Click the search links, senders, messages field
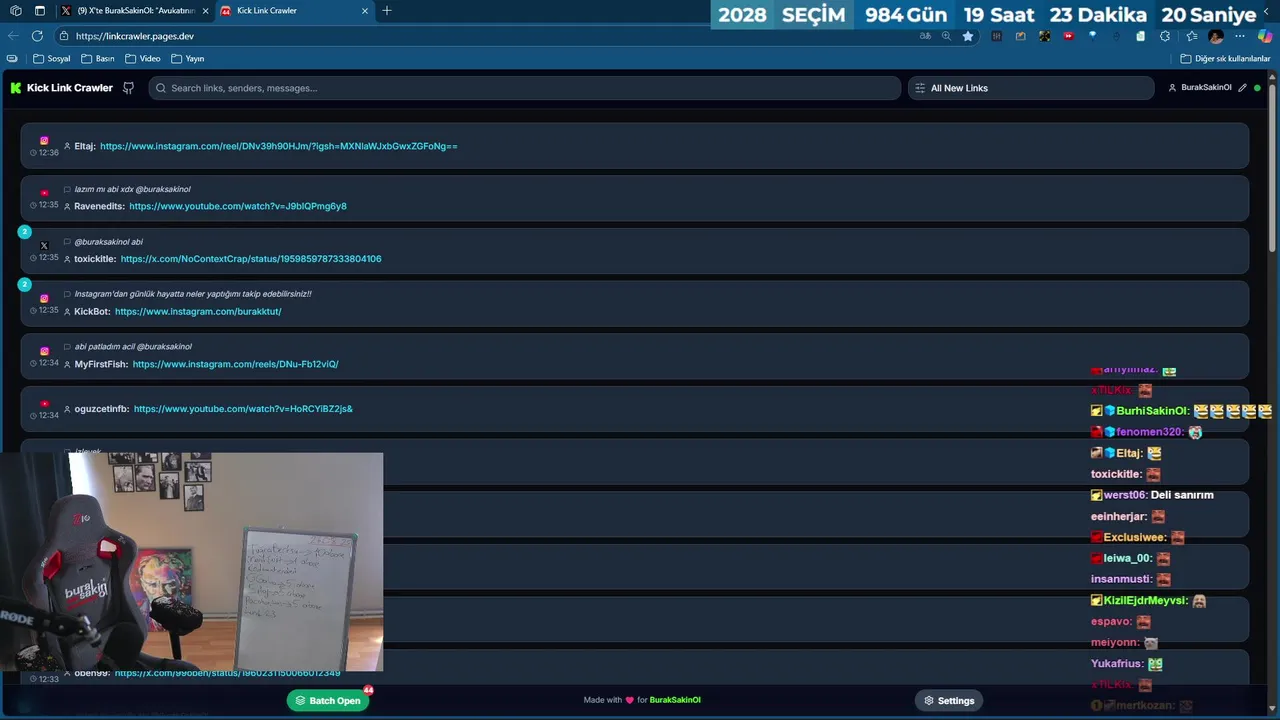 pos(525,88)
